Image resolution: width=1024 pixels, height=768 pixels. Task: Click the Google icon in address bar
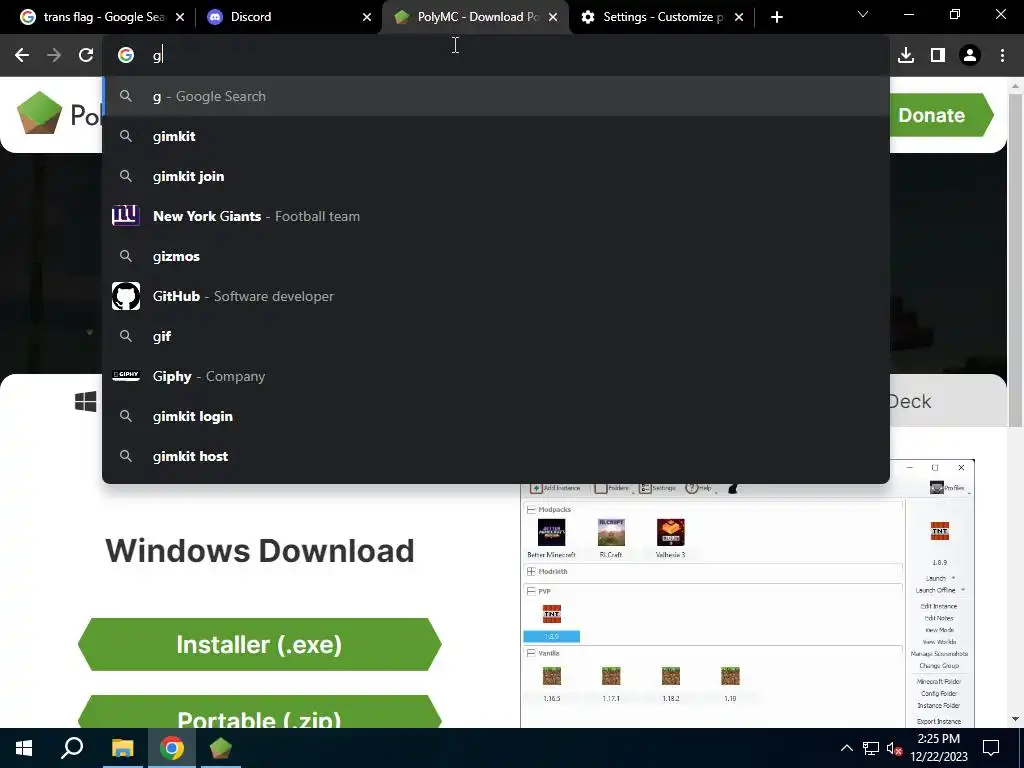(125, 56)
